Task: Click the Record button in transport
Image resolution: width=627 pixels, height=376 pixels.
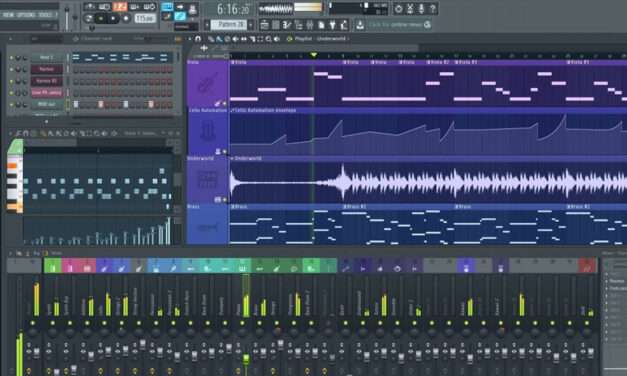Action: click(126, 18)
